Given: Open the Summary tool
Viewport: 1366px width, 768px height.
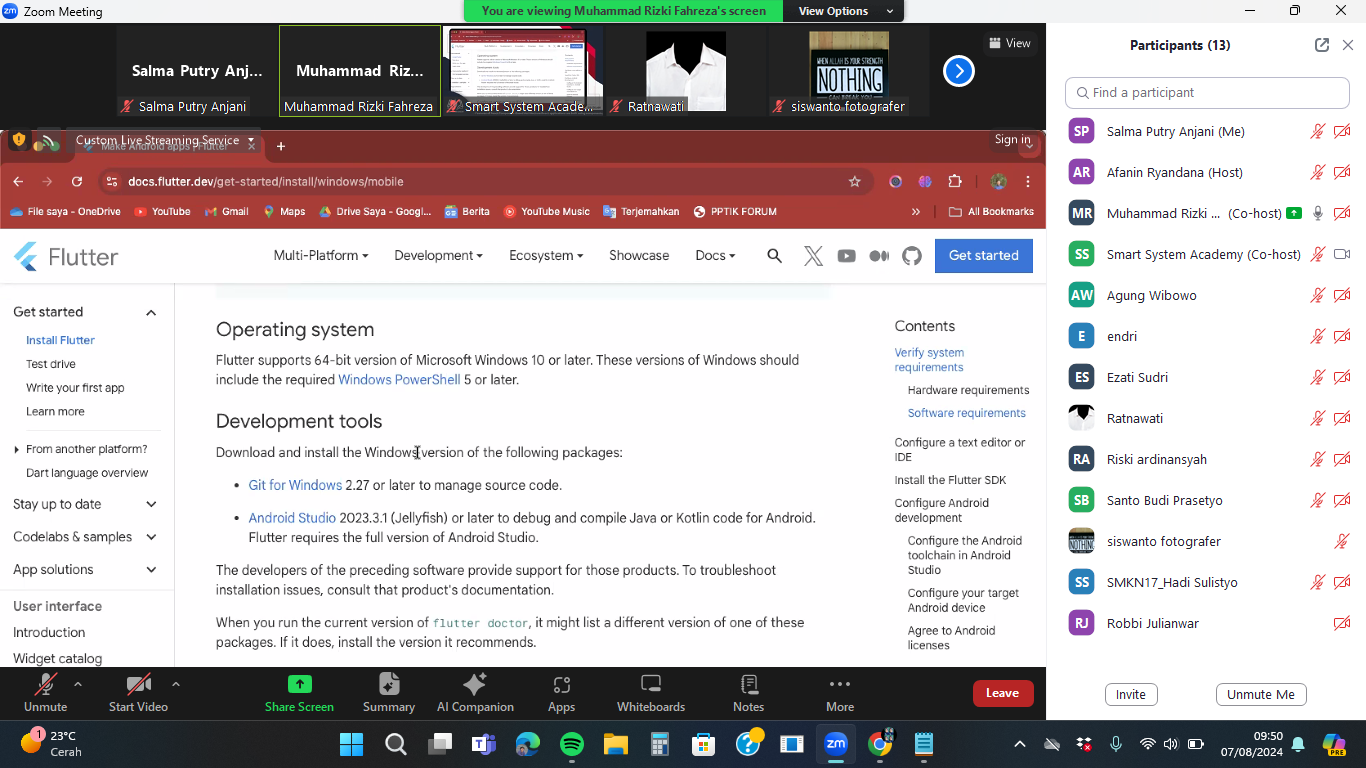Looking at the screenshot, I should (x=389, y=693).
